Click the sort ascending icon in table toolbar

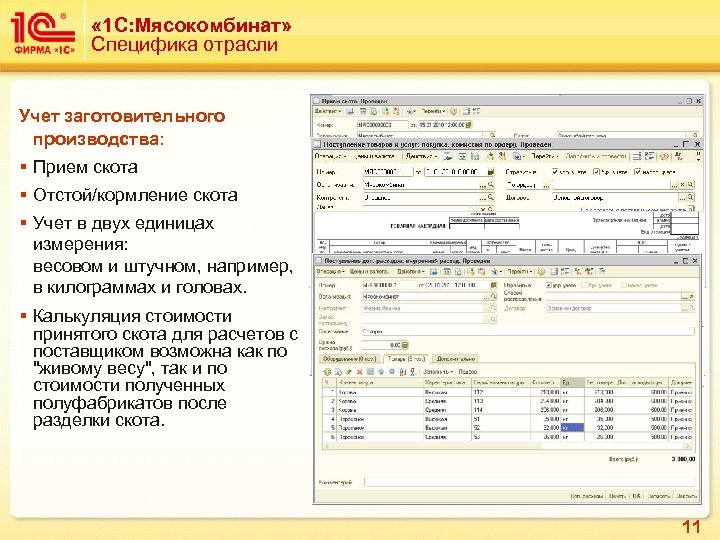pos(403,372)
